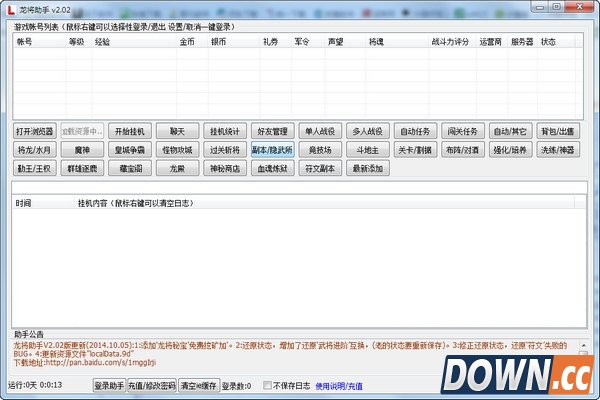Open the 关卡/割据 button

click(x=415, y=150)
